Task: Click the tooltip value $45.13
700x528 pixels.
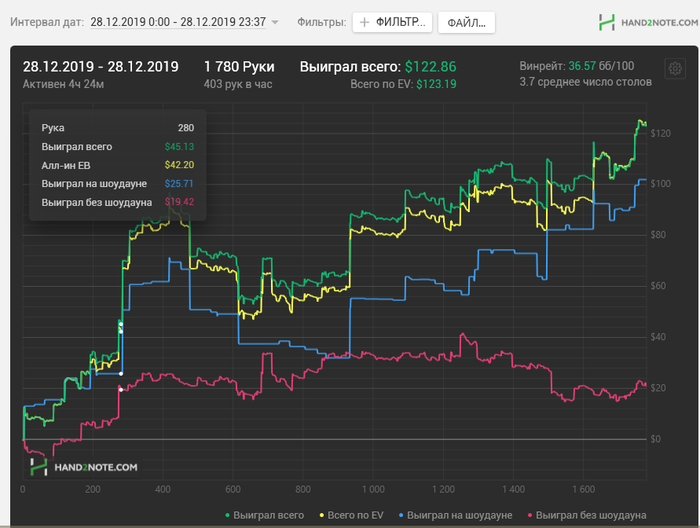Action: [179, 146]
